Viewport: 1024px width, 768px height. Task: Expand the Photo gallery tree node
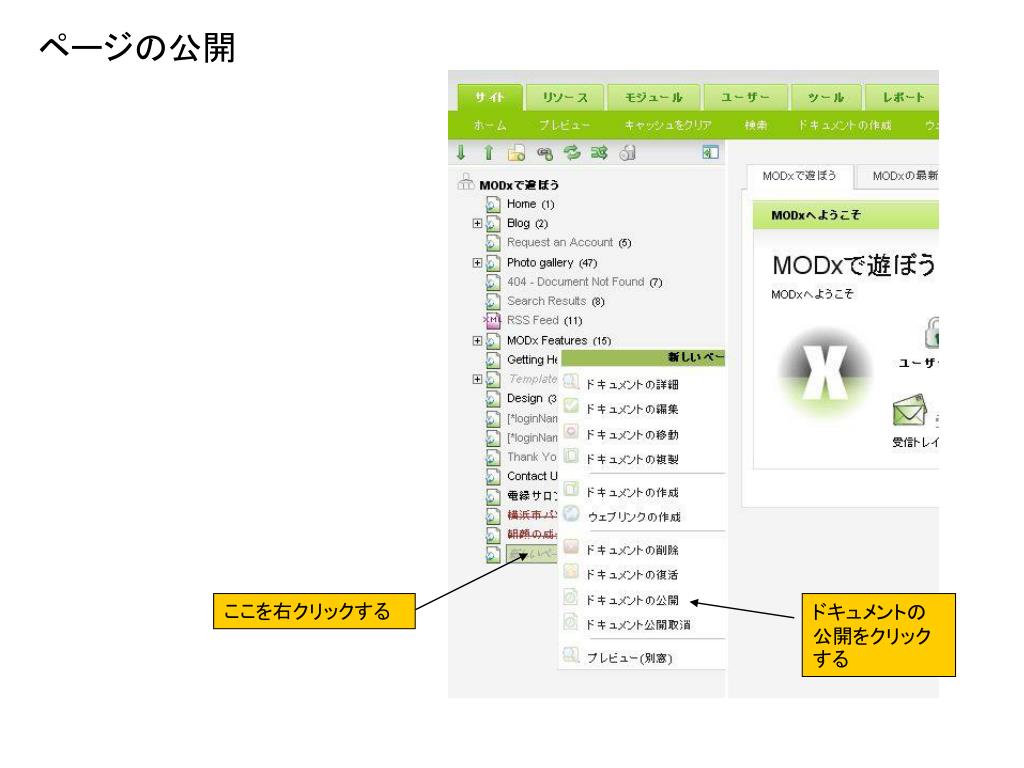477,263
